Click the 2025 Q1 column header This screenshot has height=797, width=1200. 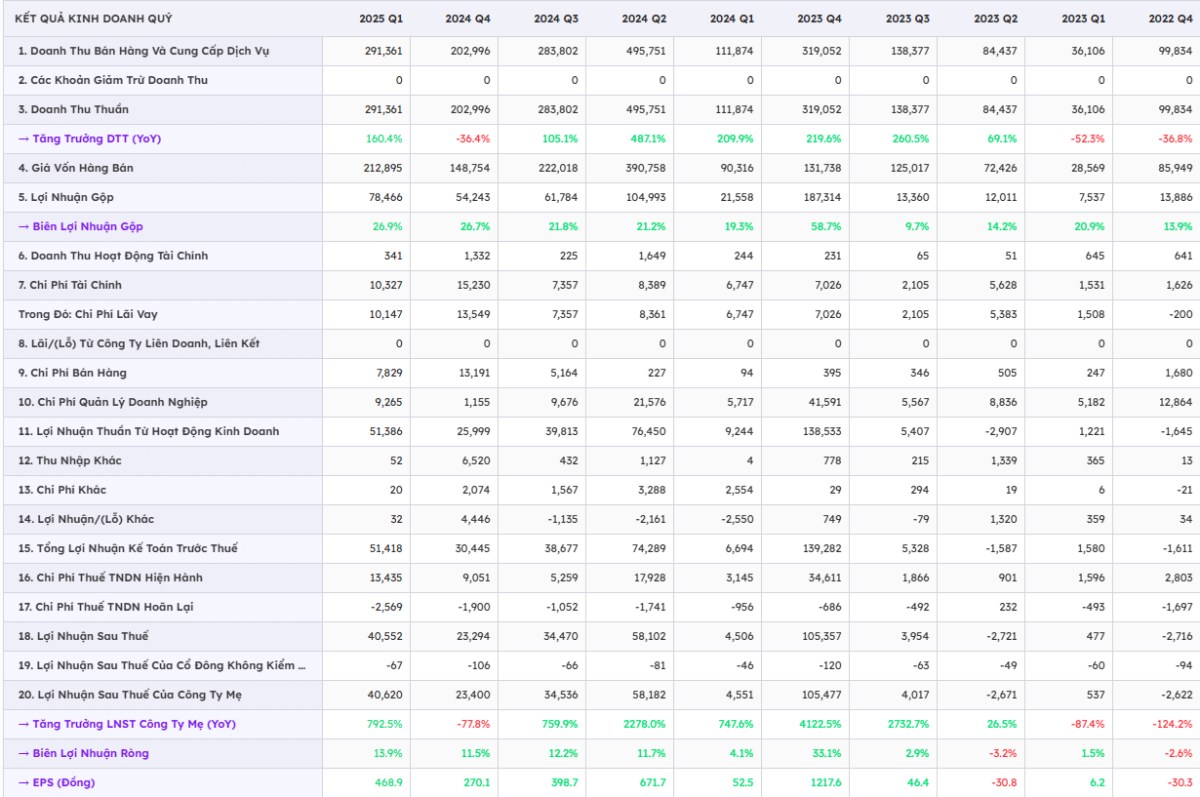381,19
